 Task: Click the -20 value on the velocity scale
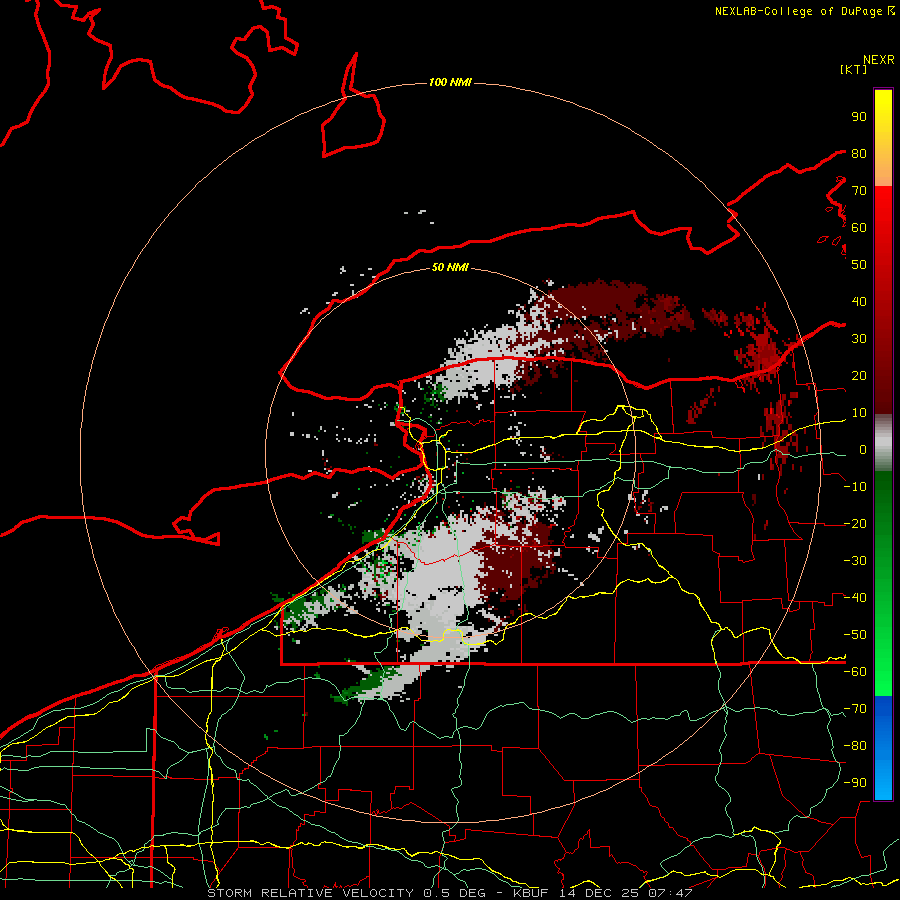tap(855, 524)
